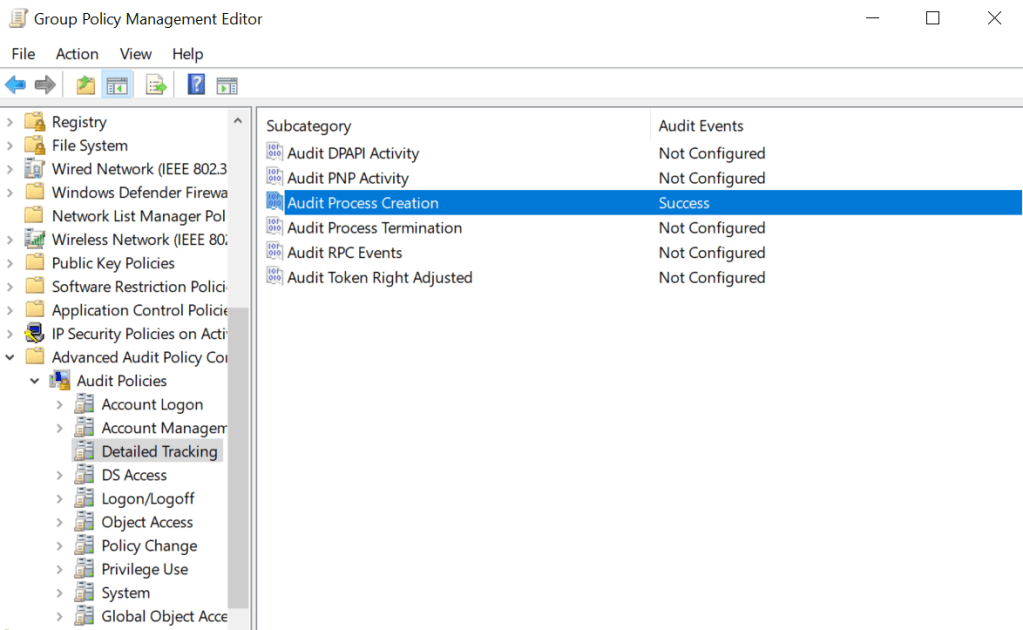Select Audit Token Right Adjusted entry

379,278
